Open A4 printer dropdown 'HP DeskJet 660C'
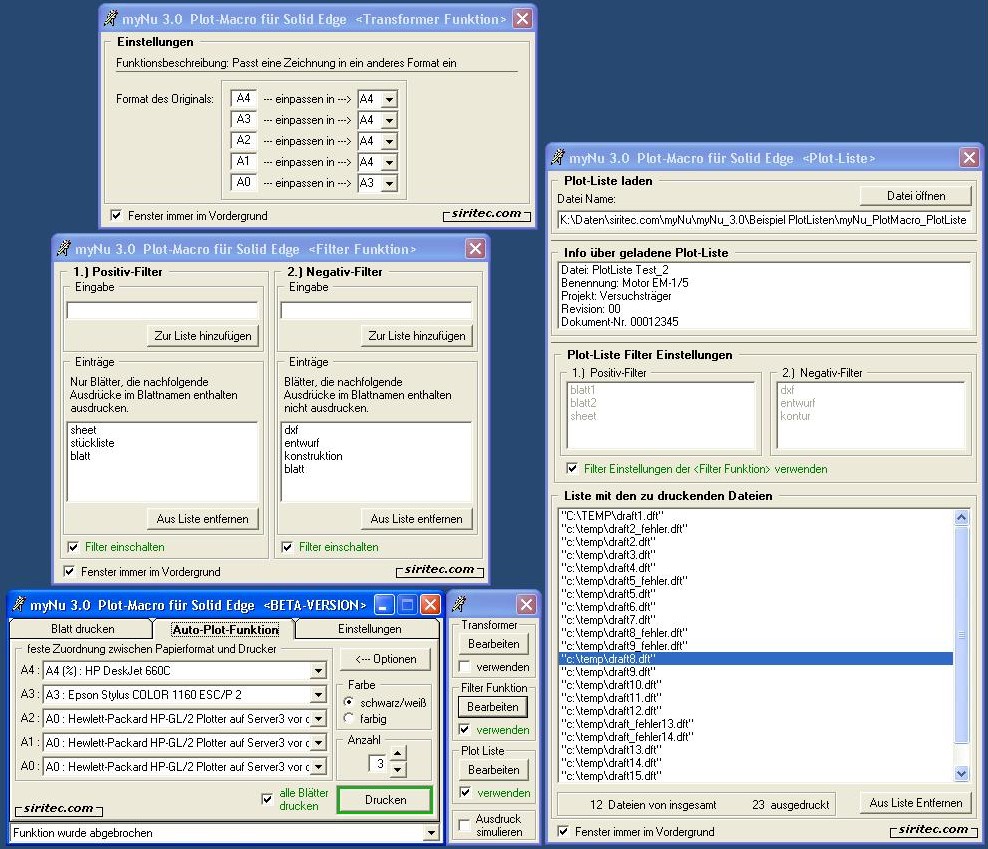This screenshot has width=988, height=849. tap(319, 671)
